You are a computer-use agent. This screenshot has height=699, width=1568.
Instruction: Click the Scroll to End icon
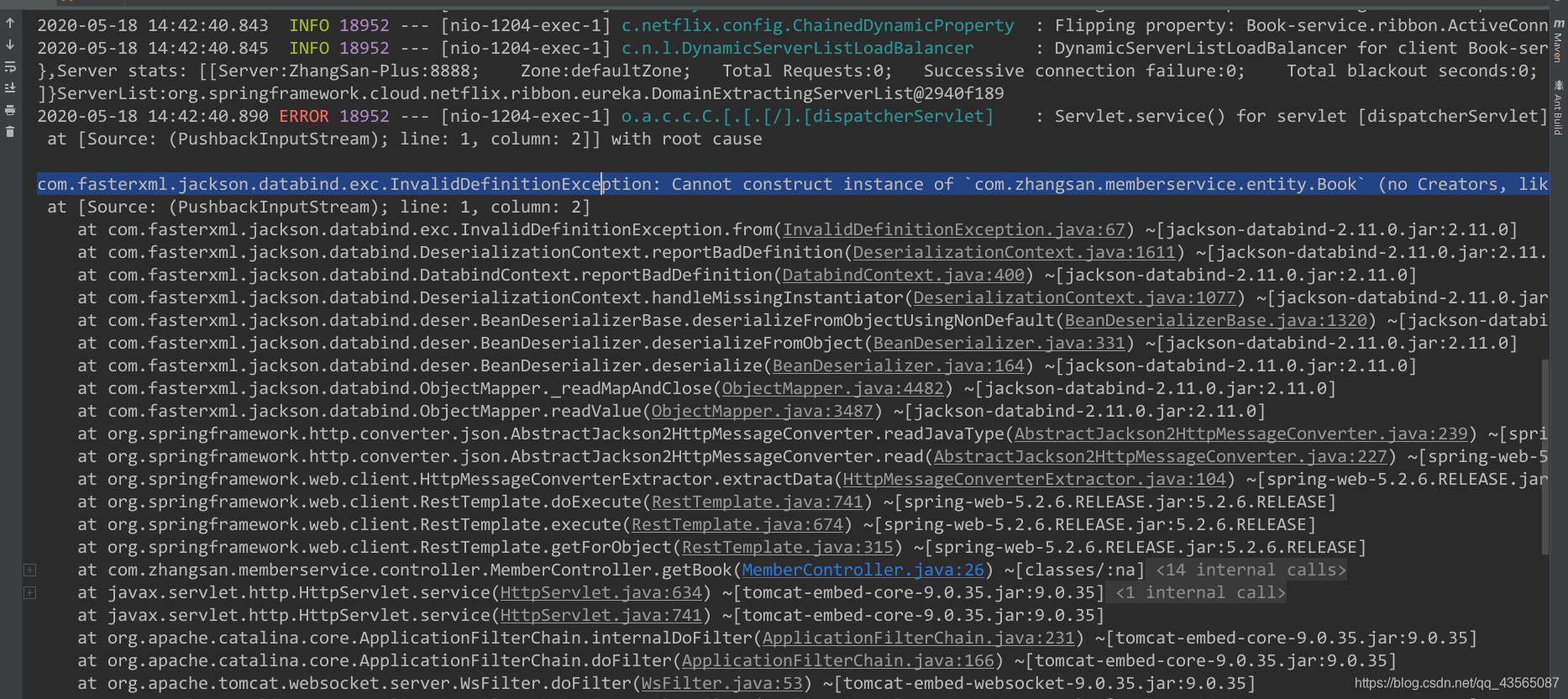point(10,87)
